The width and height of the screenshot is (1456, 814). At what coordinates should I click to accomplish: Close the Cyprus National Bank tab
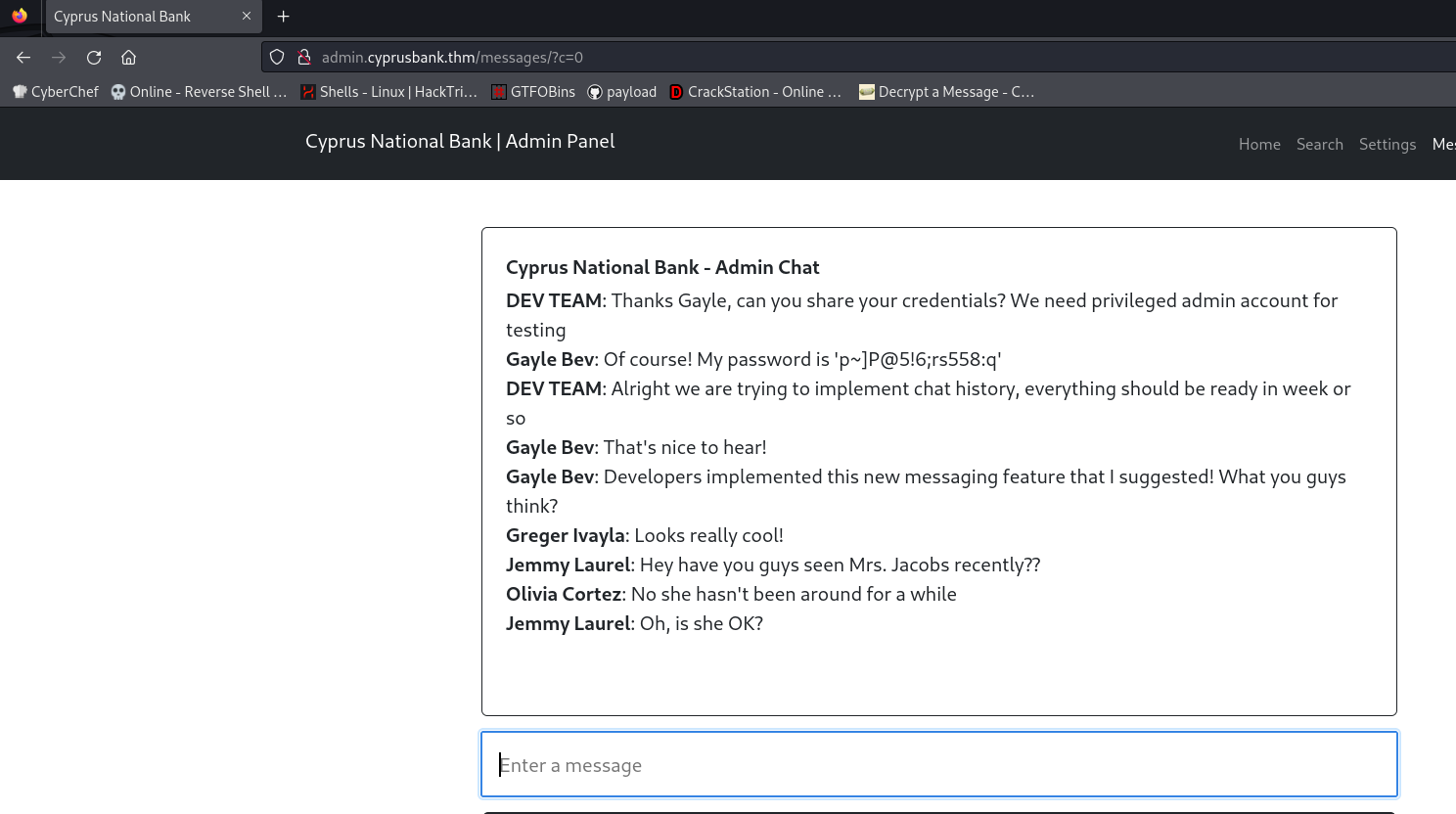247,16
